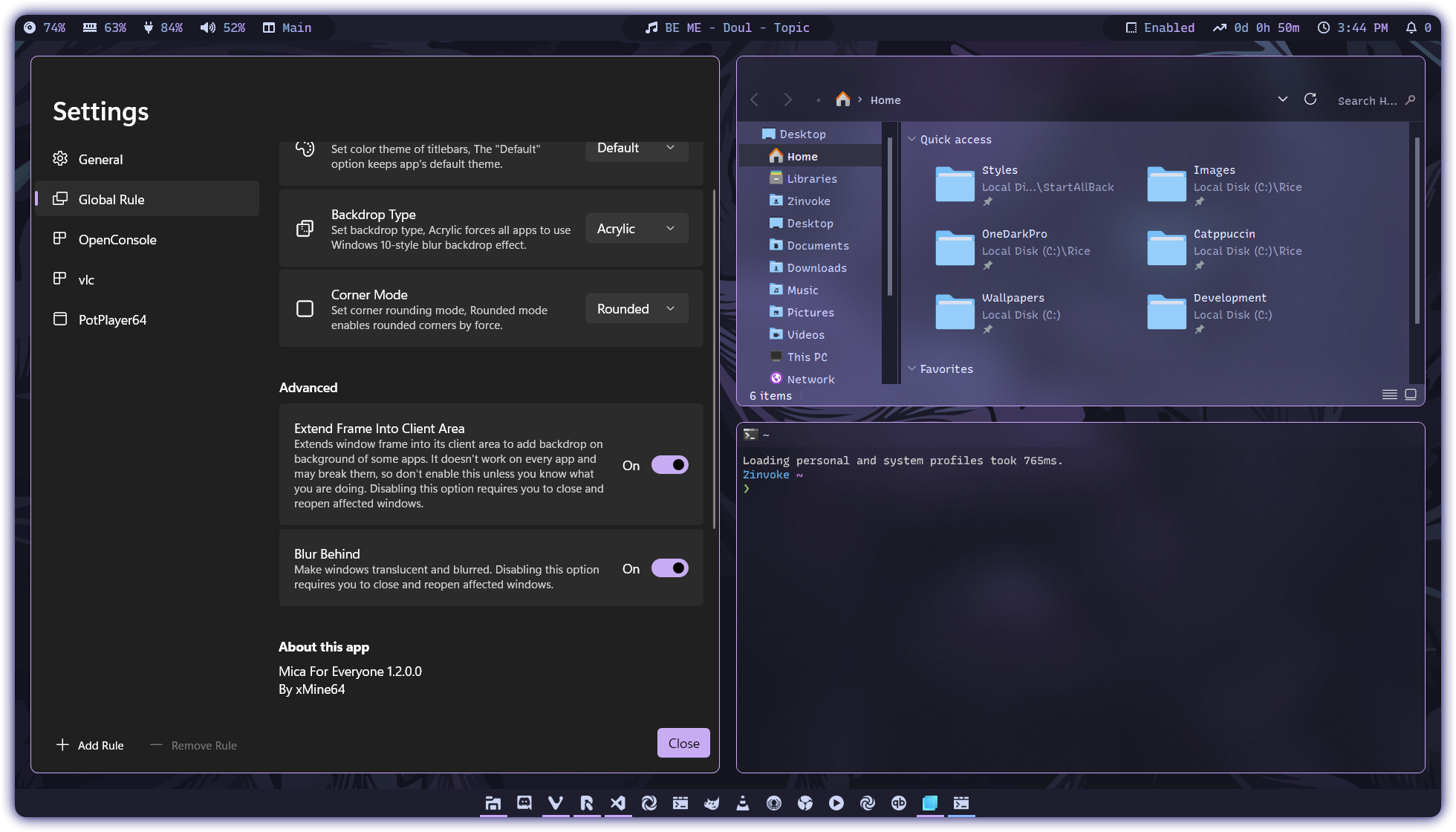Image resolution: width=1456 pixels, height=832 pixels.
Task: Click the Corner Mode checkbox icon
Action: coord(305,308)
